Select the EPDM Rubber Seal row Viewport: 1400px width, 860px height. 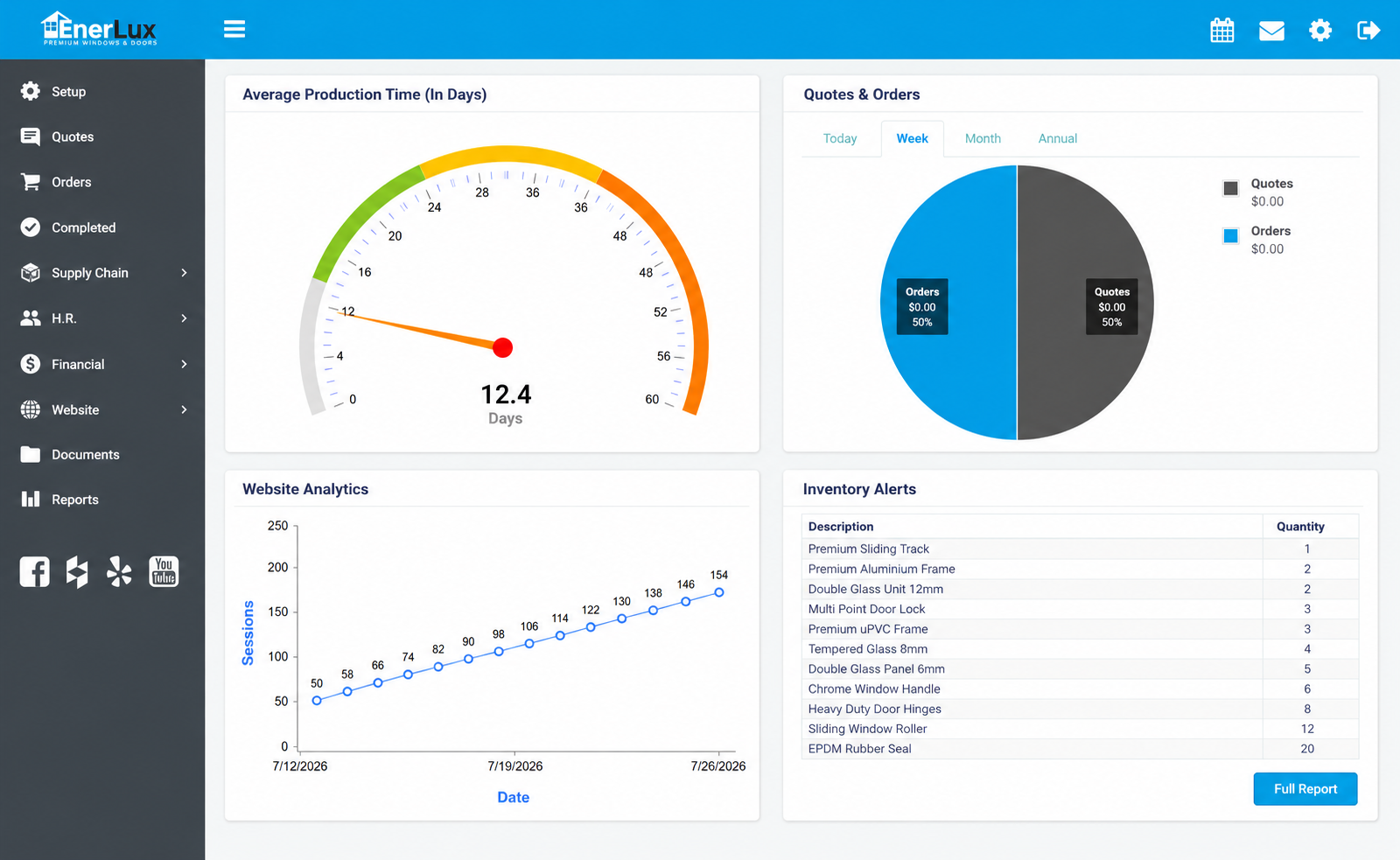point(1080,749)
